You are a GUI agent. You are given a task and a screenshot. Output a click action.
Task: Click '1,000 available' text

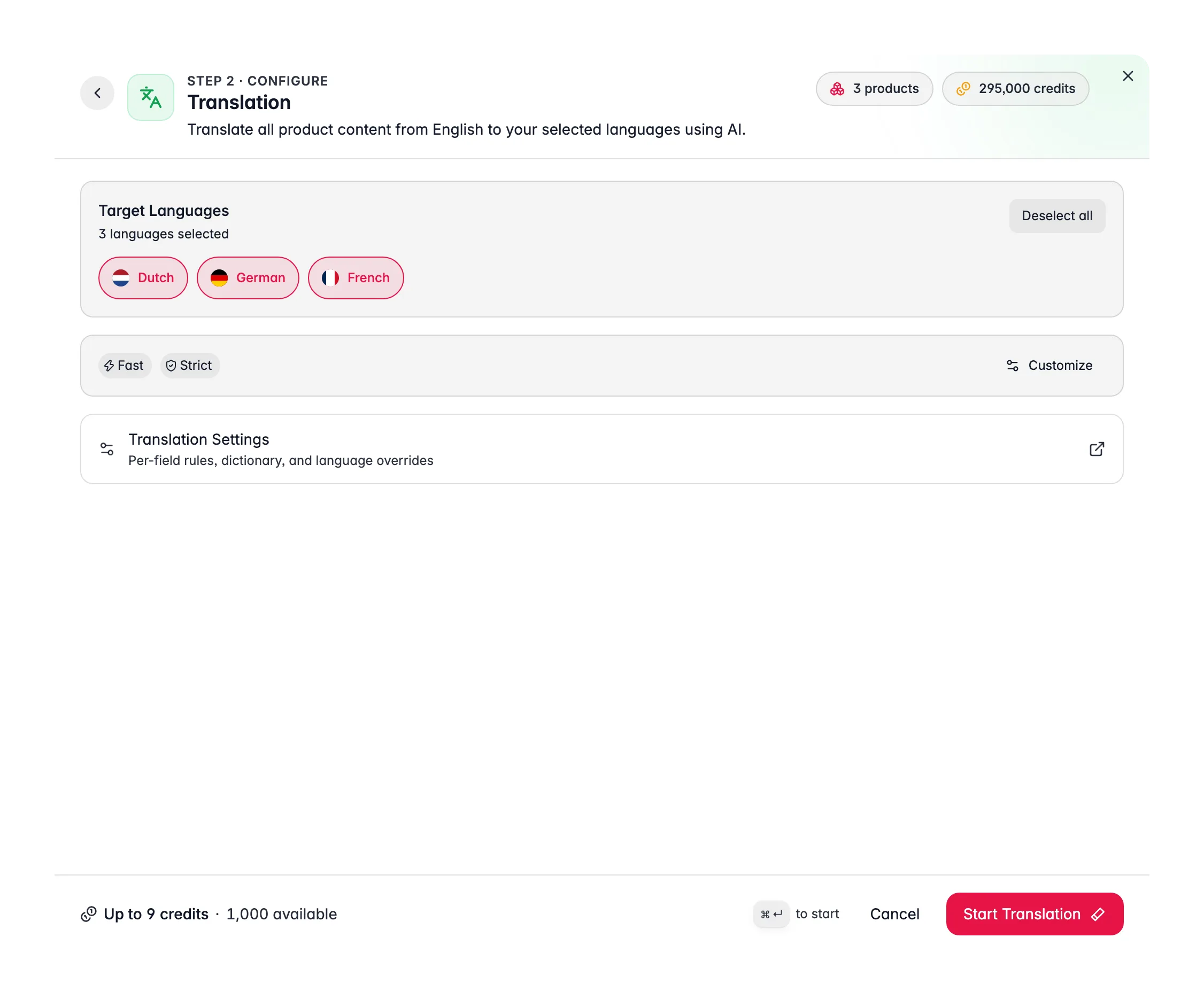(x=282, y=914)
